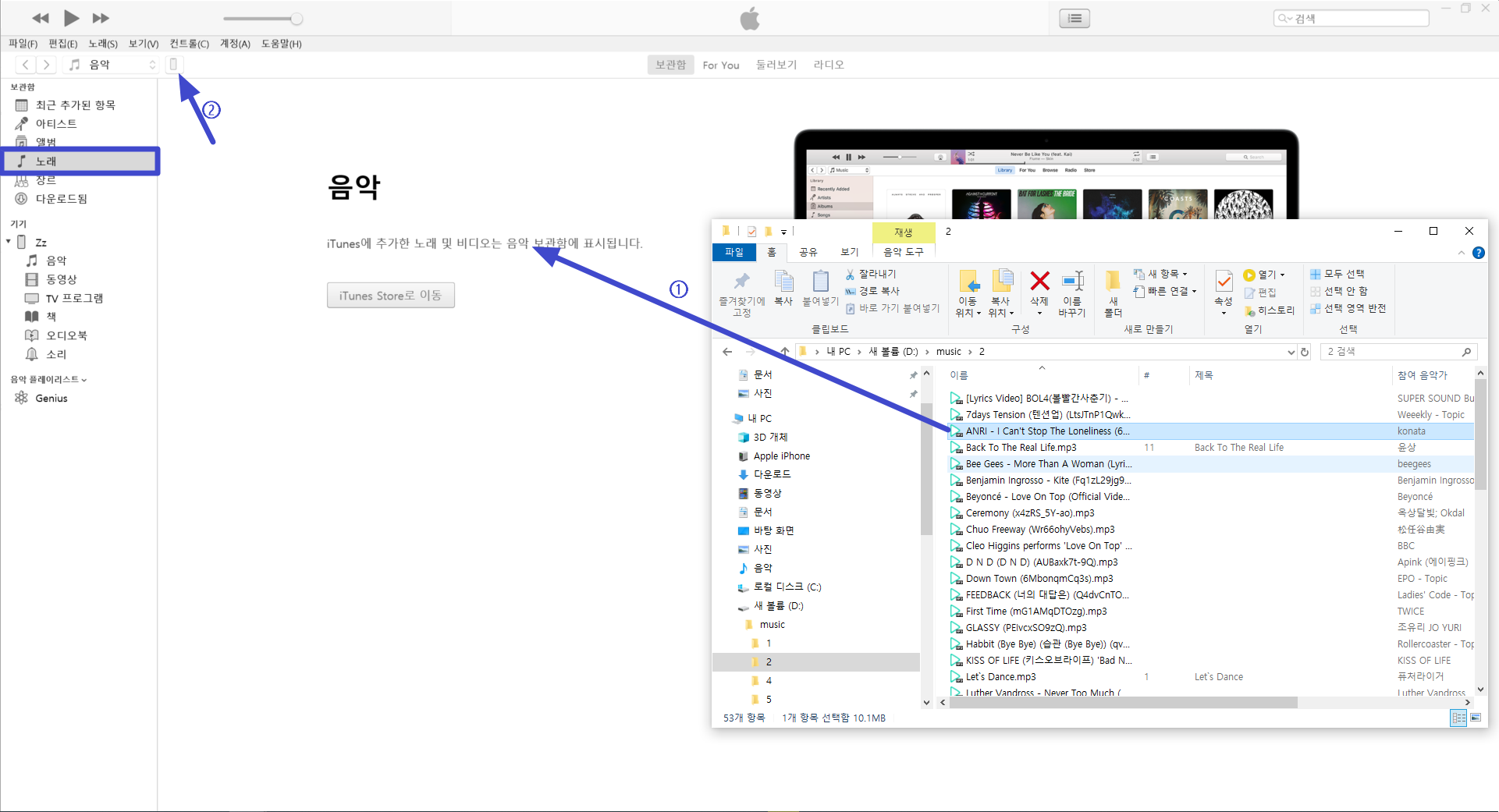The image size is (1499, 812).
Task: Open the iTunes list view button
Action: [1075, 19]
